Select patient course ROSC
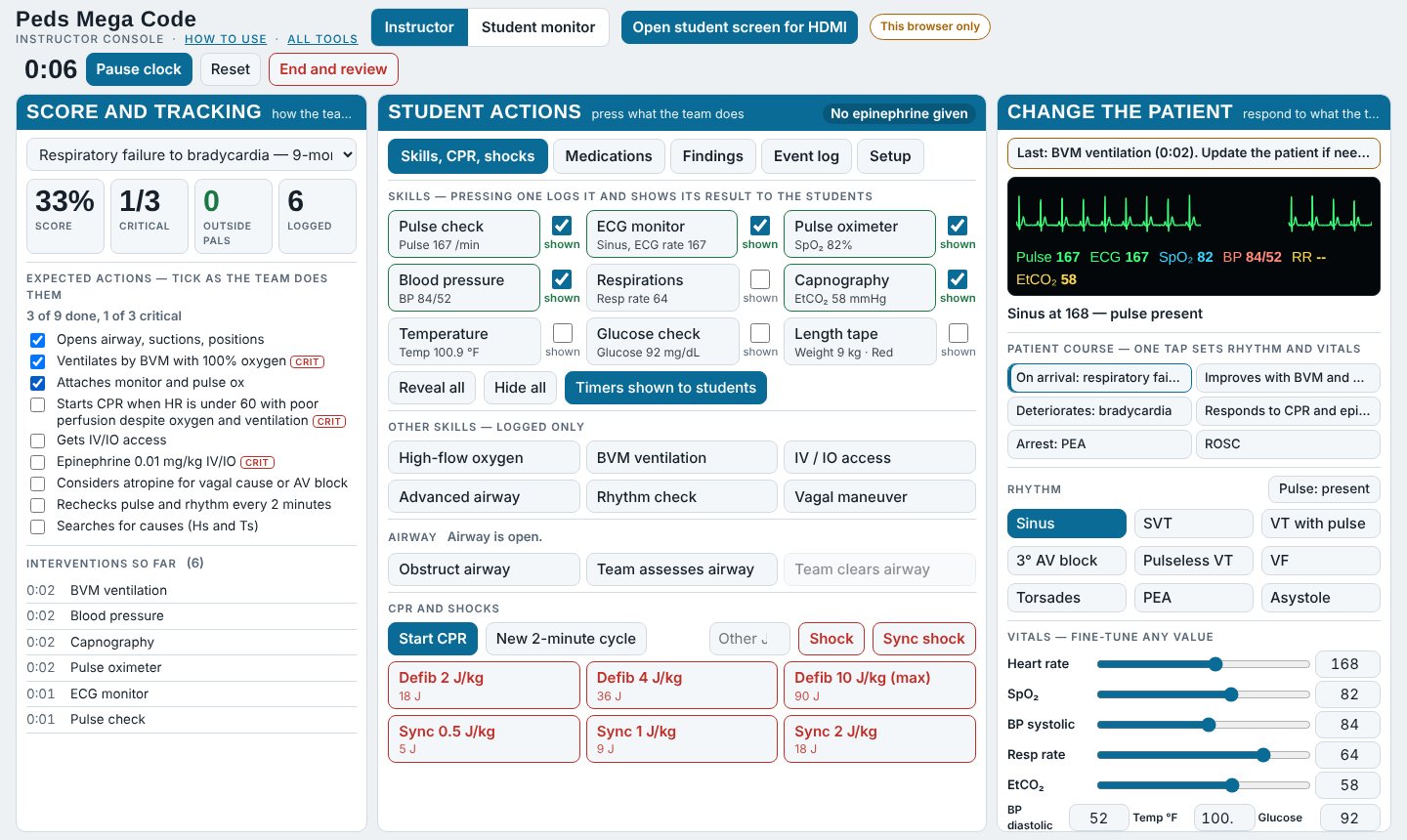The image size is (1407, 840). click(x=1288, y=444)
